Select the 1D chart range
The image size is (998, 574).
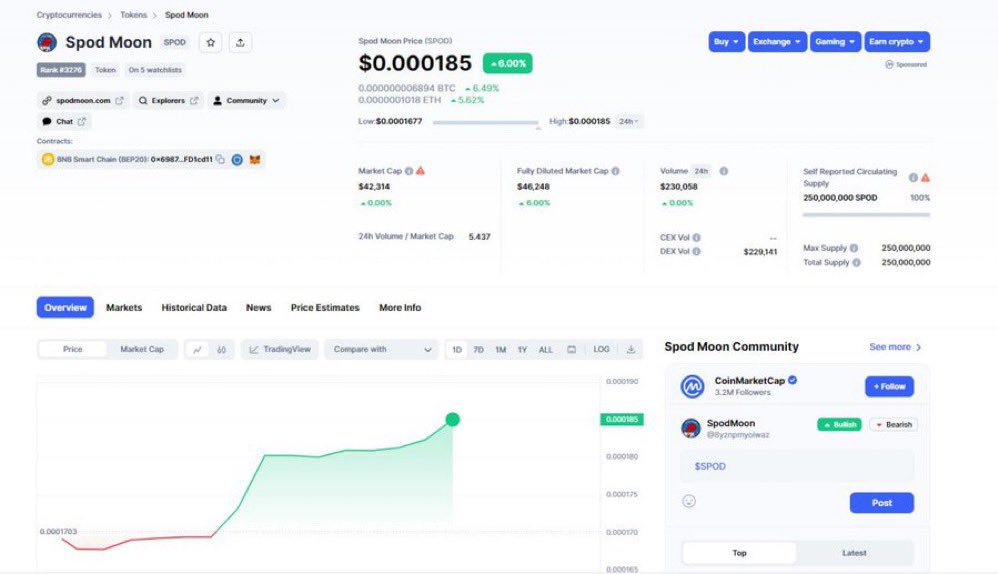tap(457, 349)
